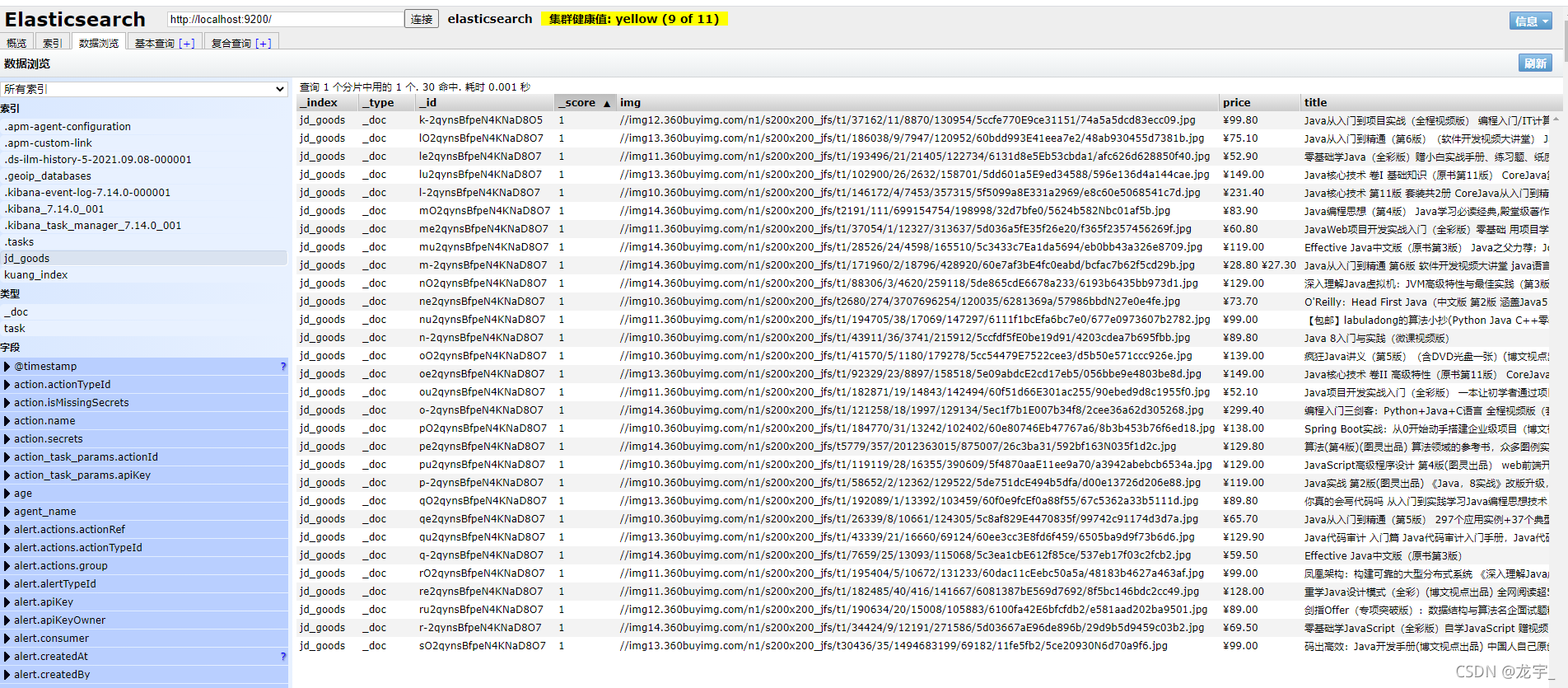Click the price cell ¥231.40

tap(1244, 192)
